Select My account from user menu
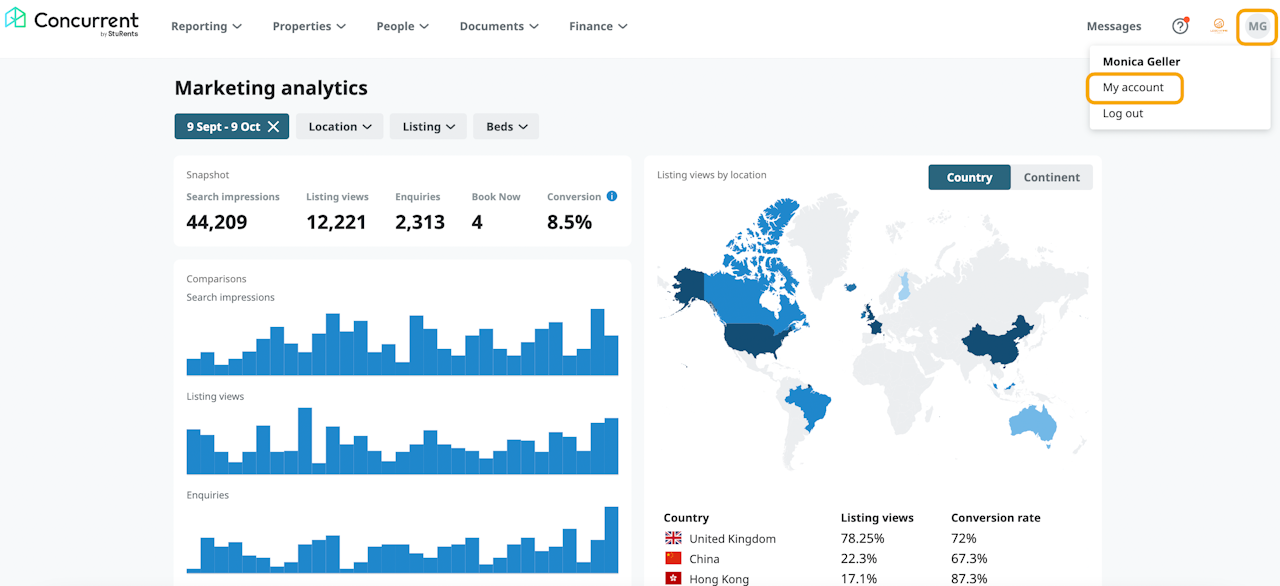This screenshot has width=1280, height=586. tap(1134, 88)
